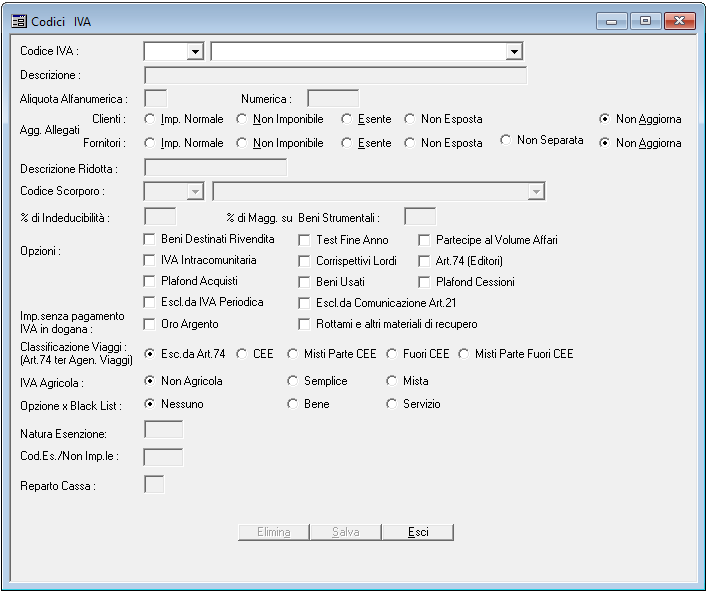Click the Natura Esenzione field
Image resolution: width=706 pixels, height=592 pixels.
163,429
